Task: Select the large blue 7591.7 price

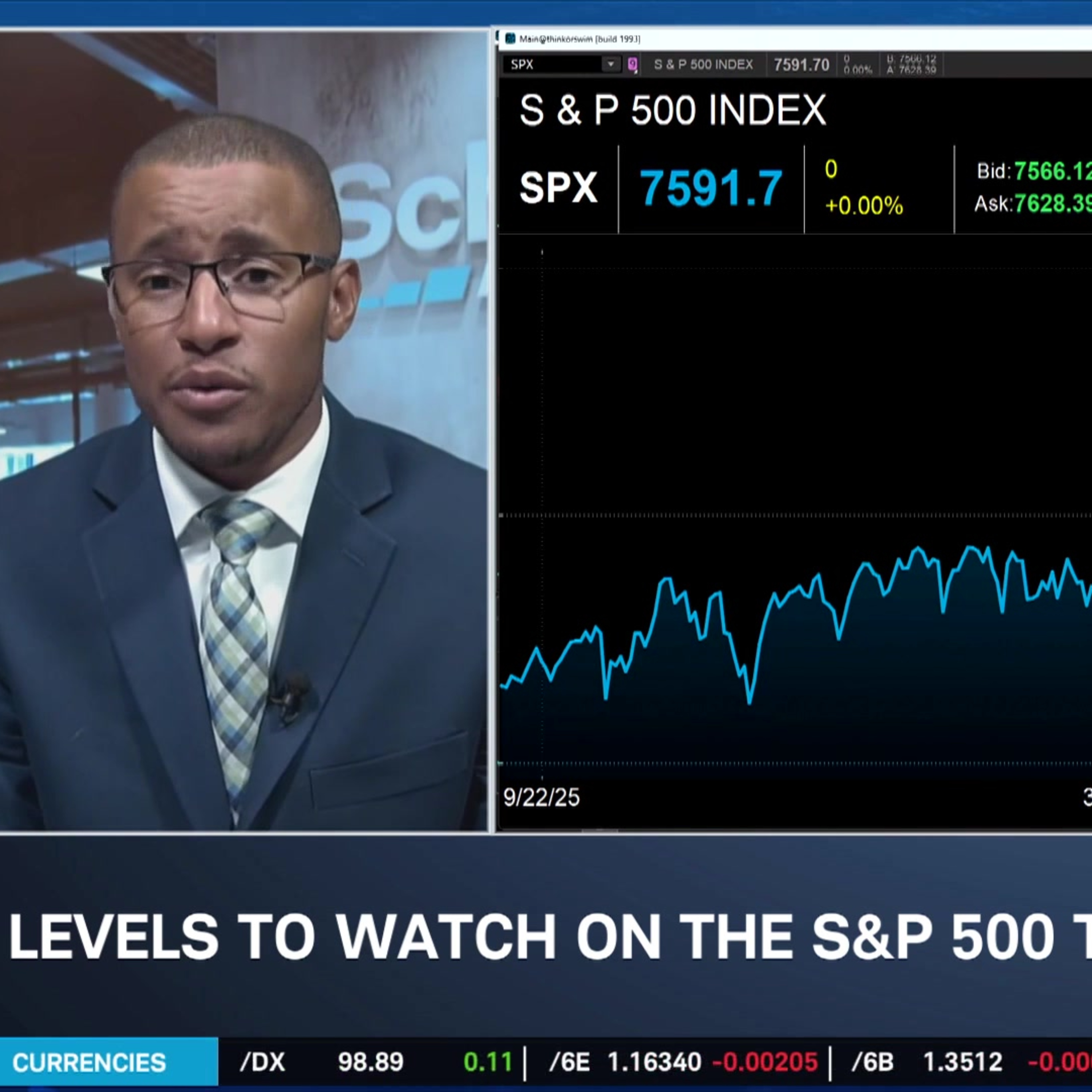Action: click(711, 188)
